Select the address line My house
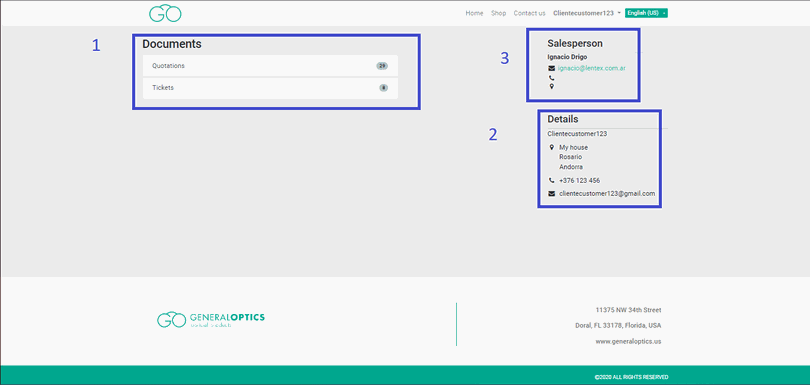The image size is (810, 385). 573,147
